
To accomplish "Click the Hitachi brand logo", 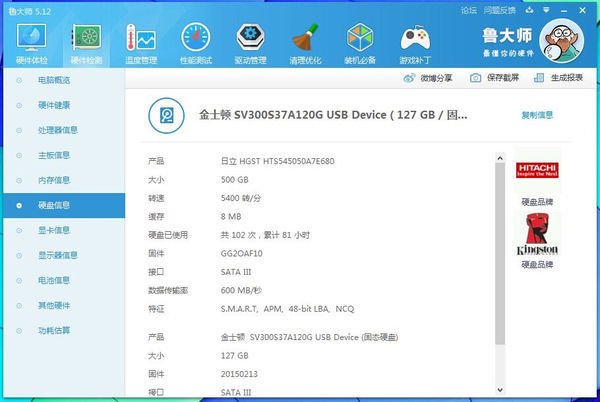I will [x=537, y=170].
